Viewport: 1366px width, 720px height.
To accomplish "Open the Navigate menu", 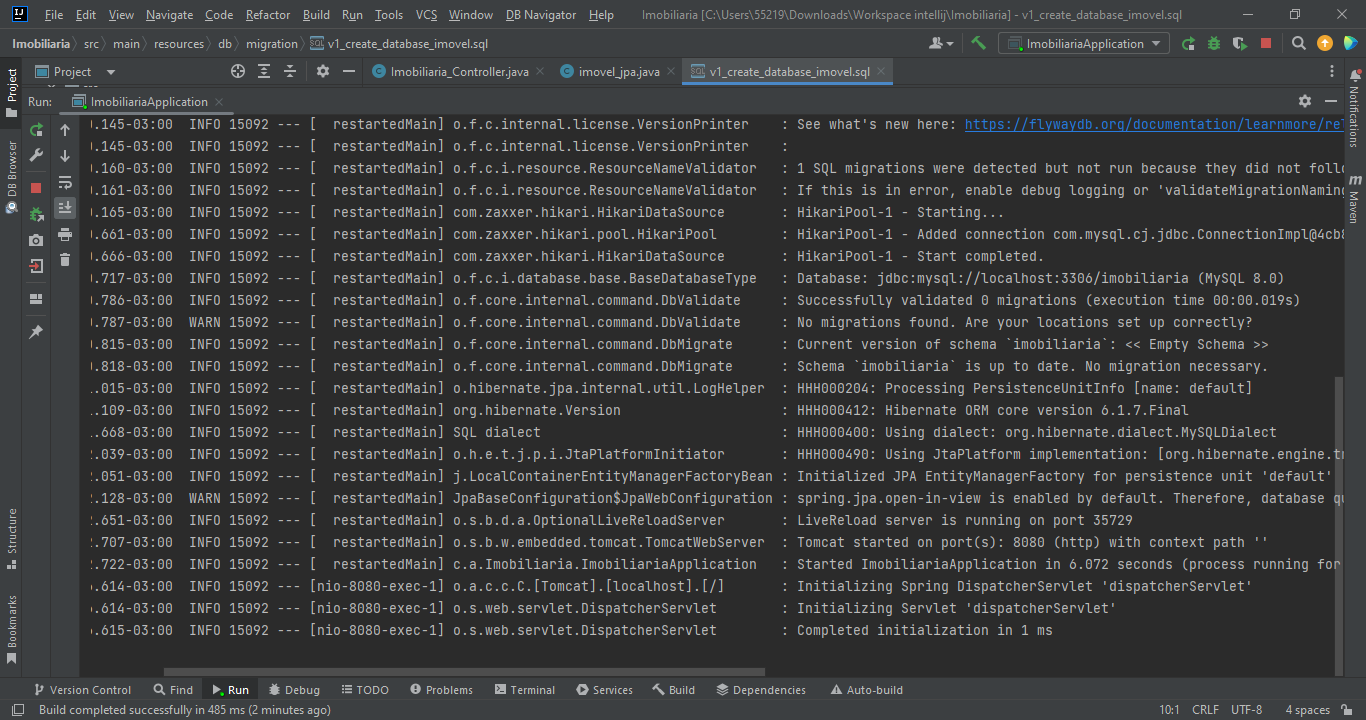I will (169, 15).
